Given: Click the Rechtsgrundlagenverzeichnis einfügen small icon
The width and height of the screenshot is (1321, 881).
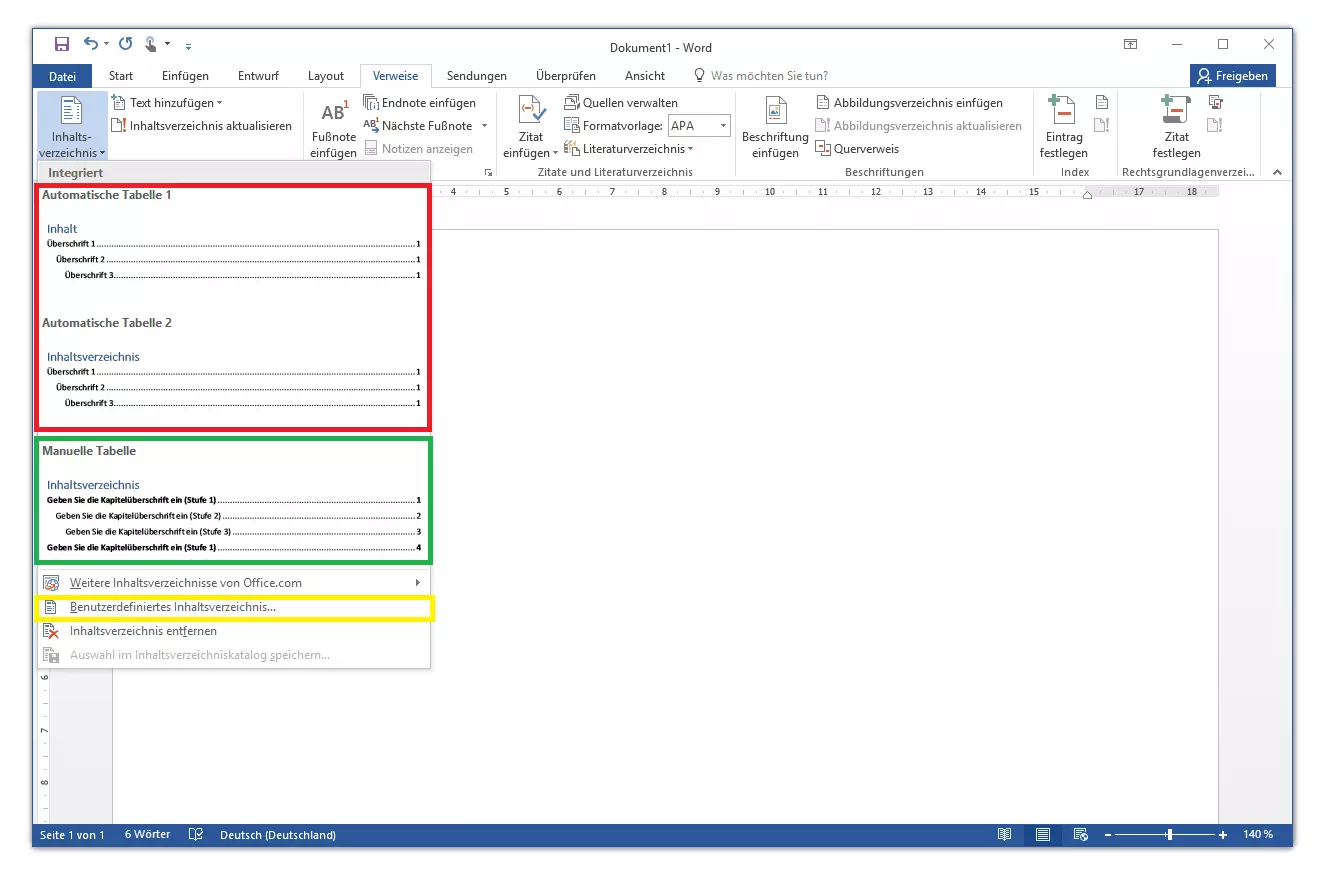Looking at the screenshot, I should 1215,102.
